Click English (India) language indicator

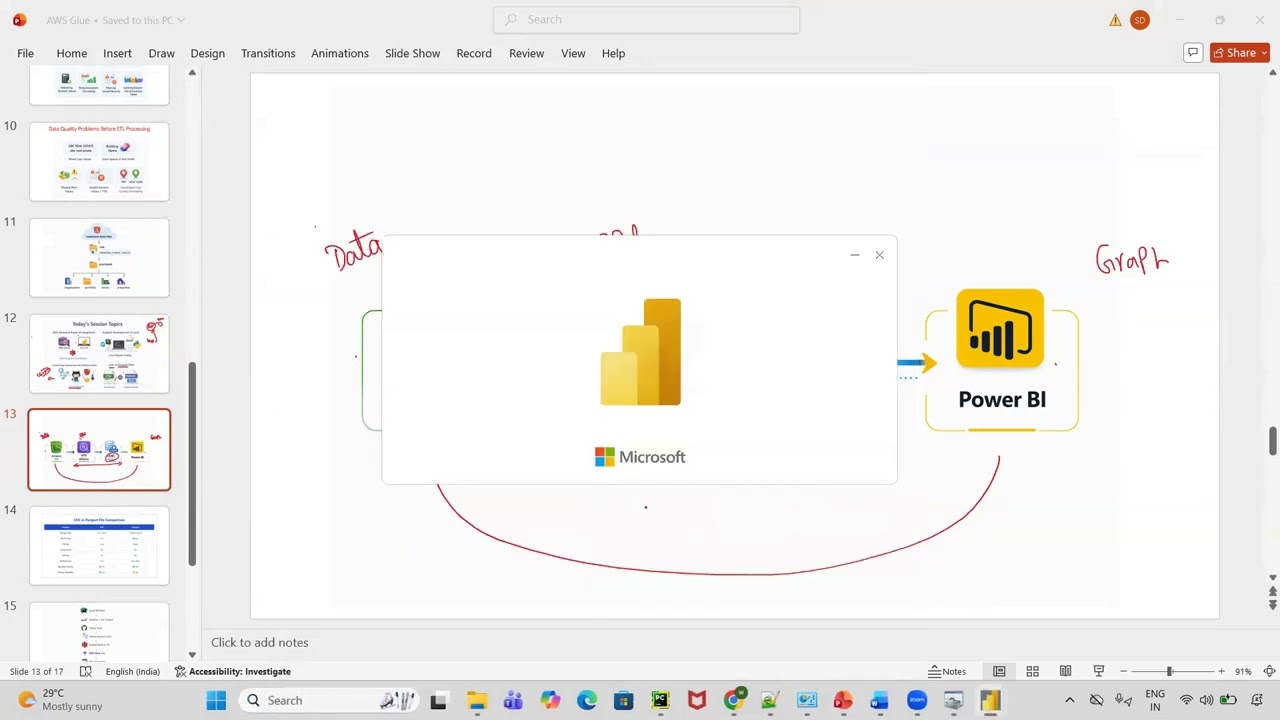(133, 671)
